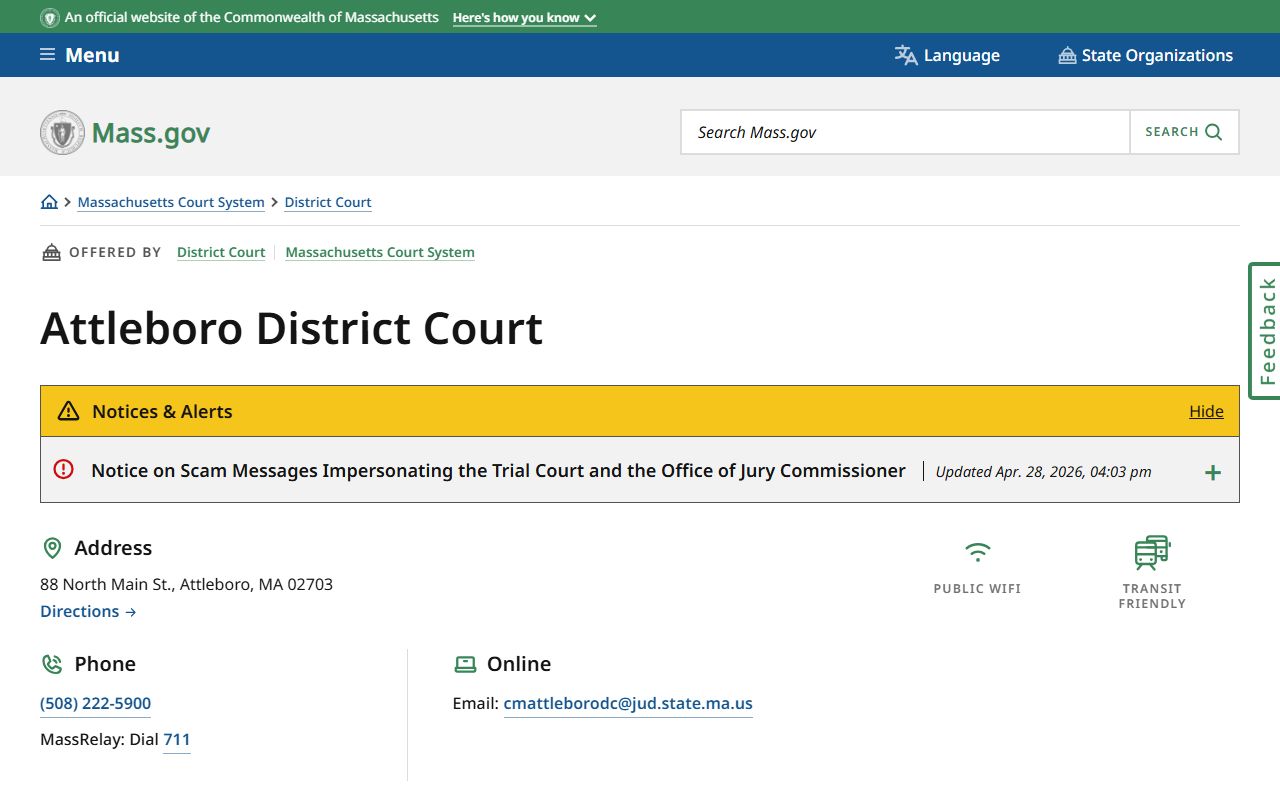Expand "Here's how you know" dropdown

tap(524, 18)
